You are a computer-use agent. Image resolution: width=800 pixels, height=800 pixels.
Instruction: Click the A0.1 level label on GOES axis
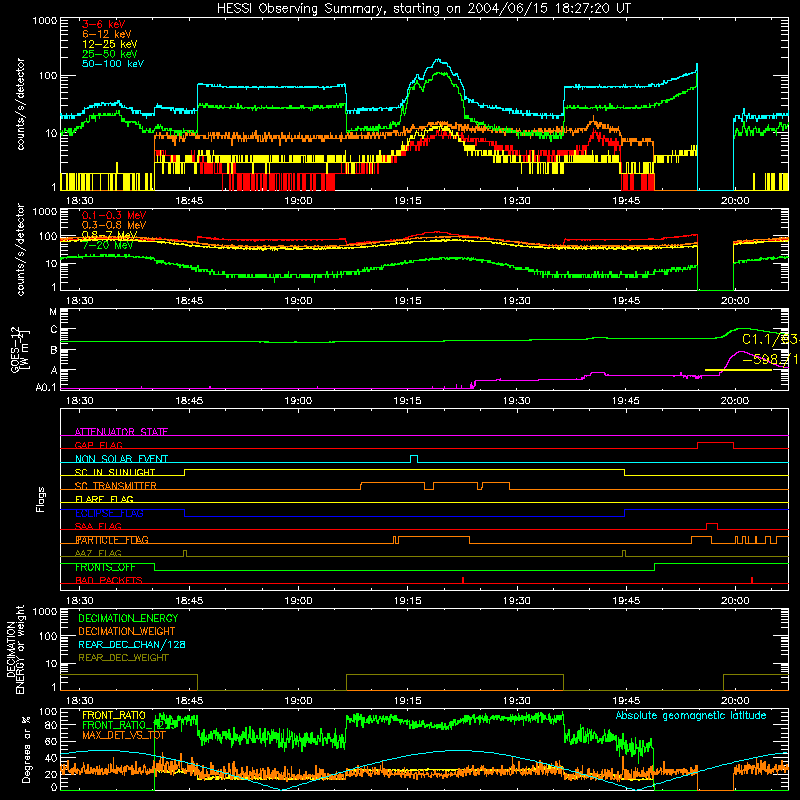(x=46, y=388)
